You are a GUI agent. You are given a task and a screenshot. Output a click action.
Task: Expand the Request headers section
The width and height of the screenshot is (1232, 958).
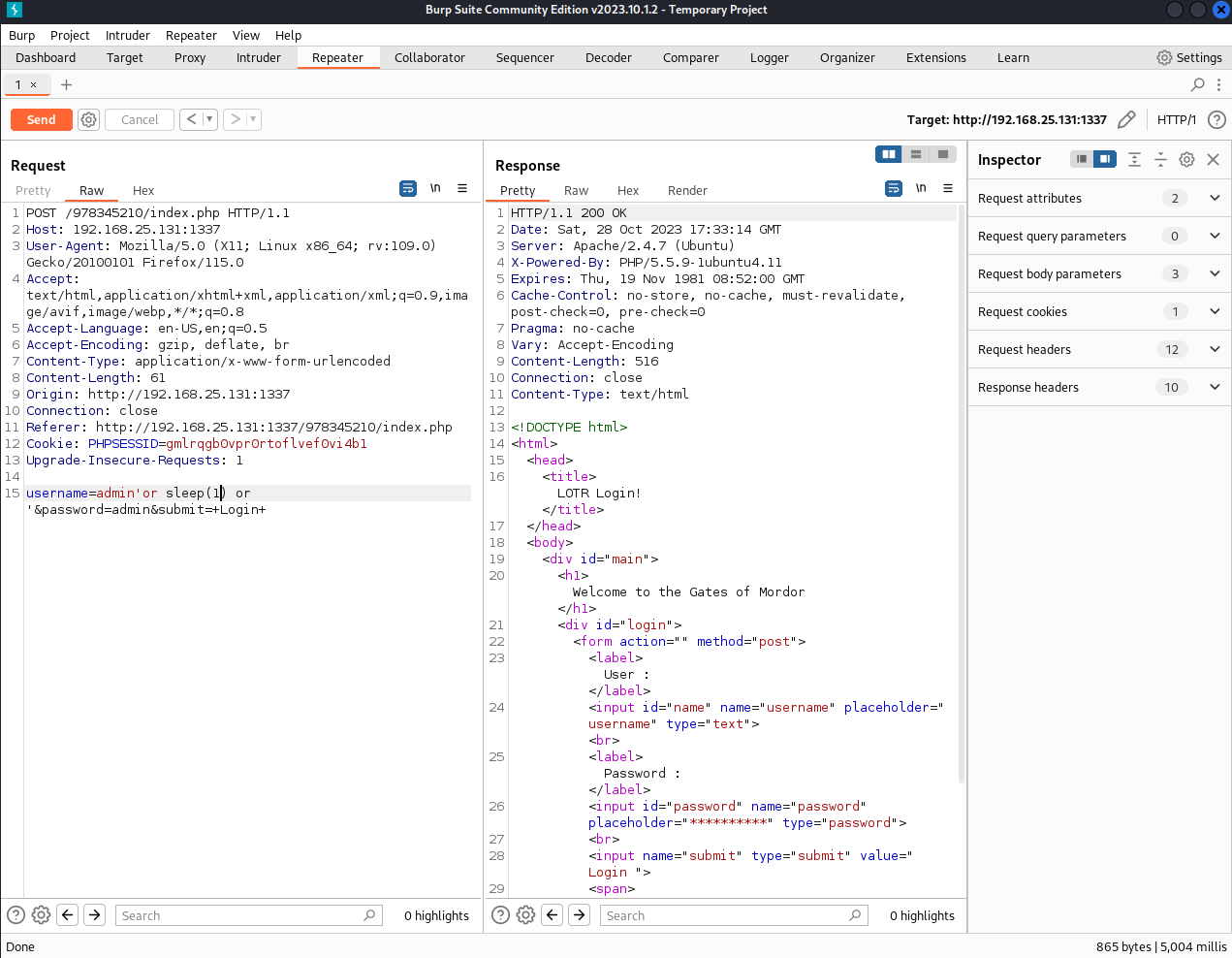[1215, 349]
